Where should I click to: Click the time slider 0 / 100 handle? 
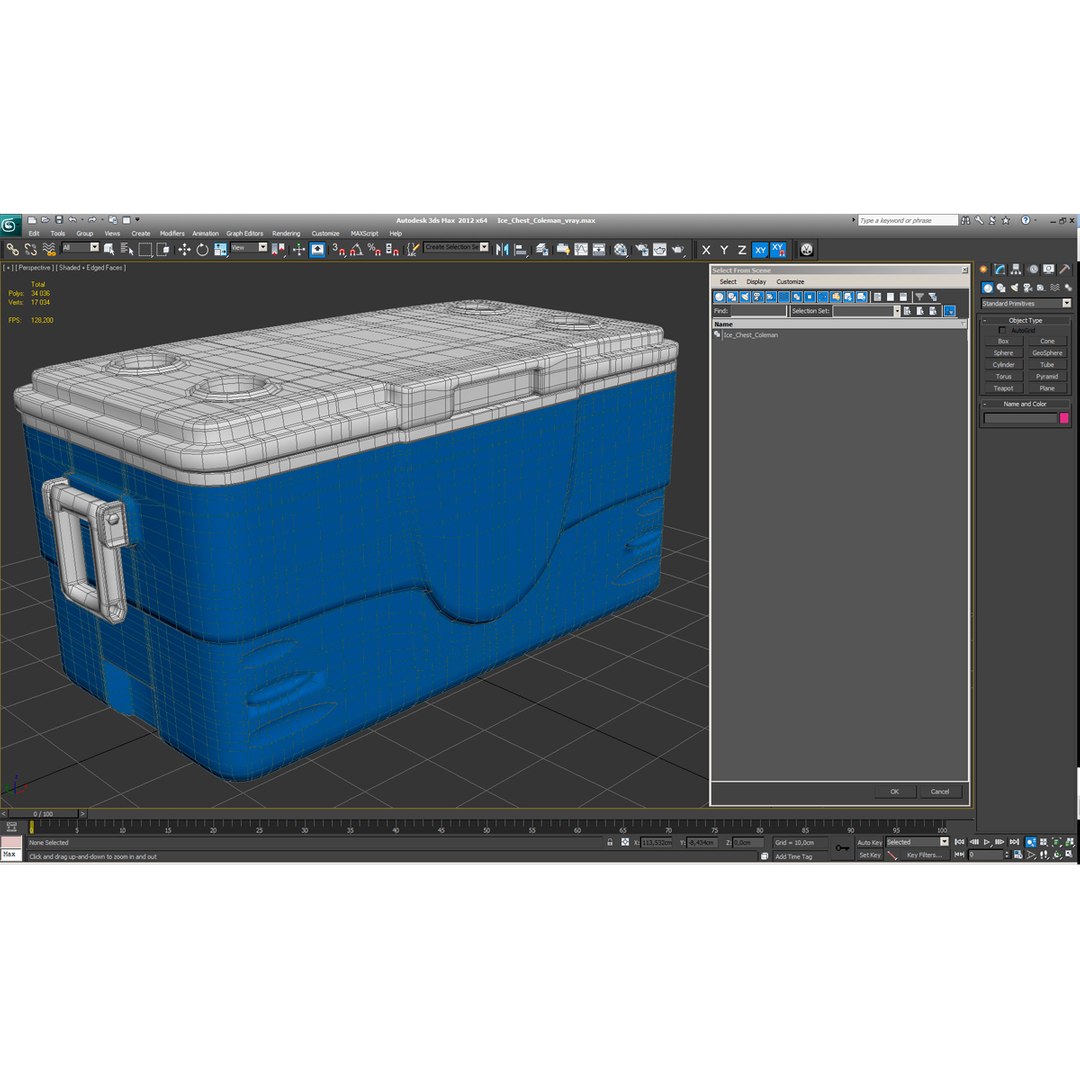coord(43,814)
